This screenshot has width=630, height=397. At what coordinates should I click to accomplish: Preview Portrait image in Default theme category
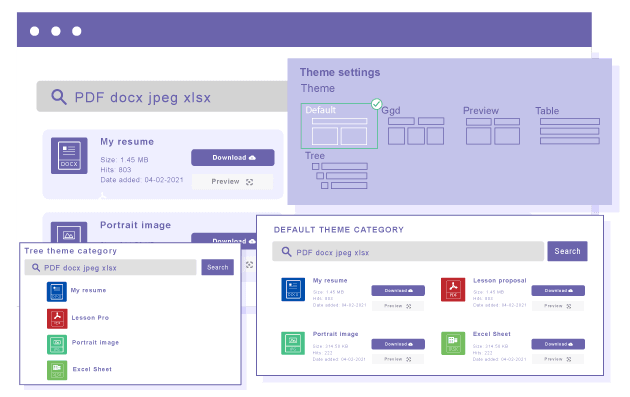tap(398, 359)
